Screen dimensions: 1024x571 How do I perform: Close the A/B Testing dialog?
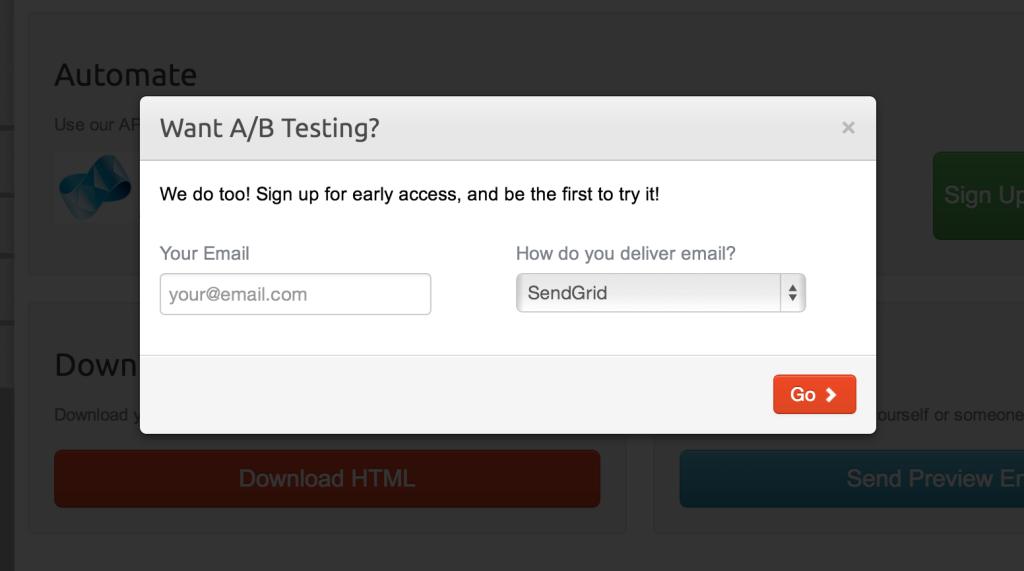coord(848,128)
